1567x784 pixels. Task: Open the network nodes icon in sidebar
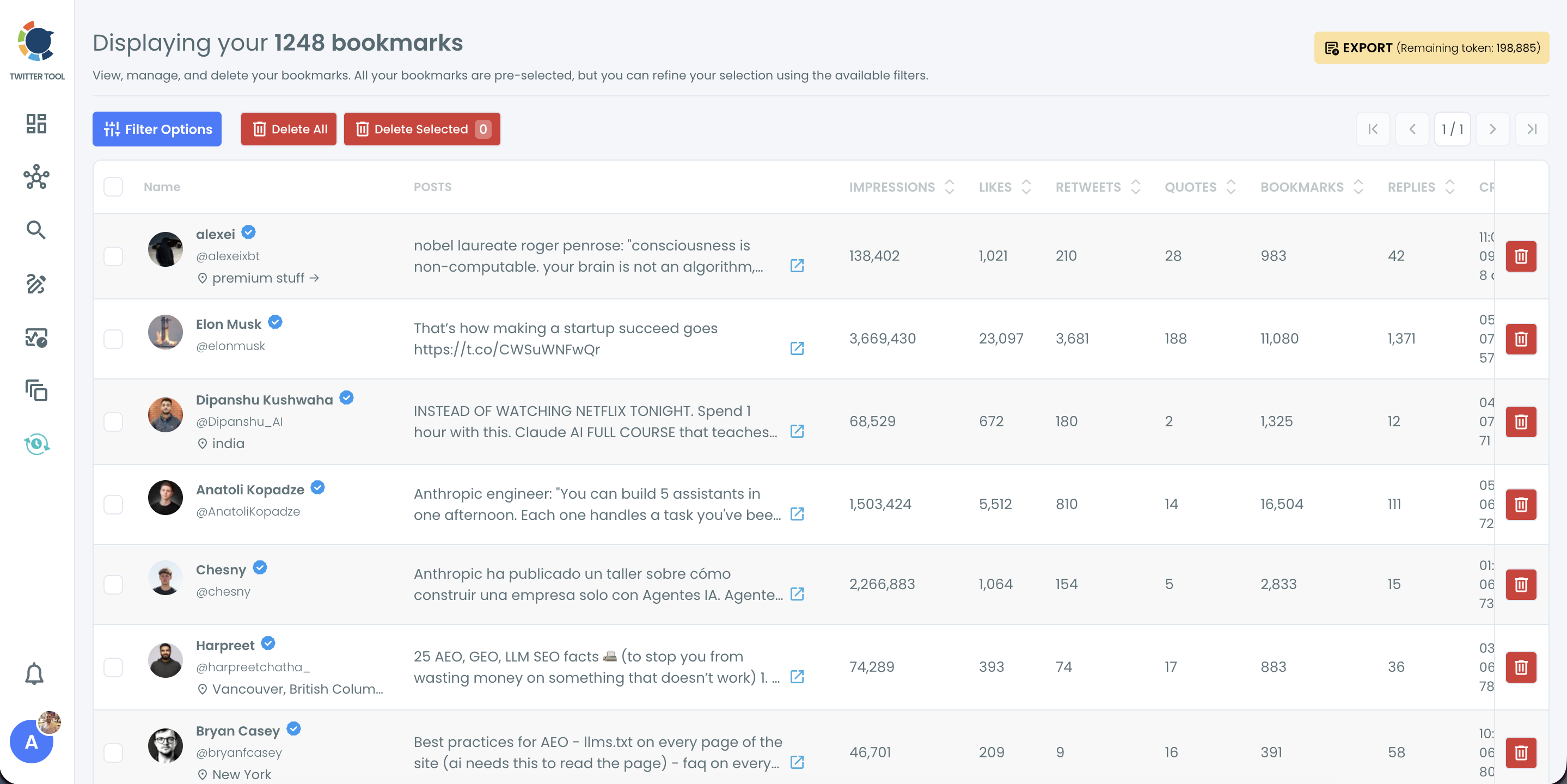pos(36,177)
